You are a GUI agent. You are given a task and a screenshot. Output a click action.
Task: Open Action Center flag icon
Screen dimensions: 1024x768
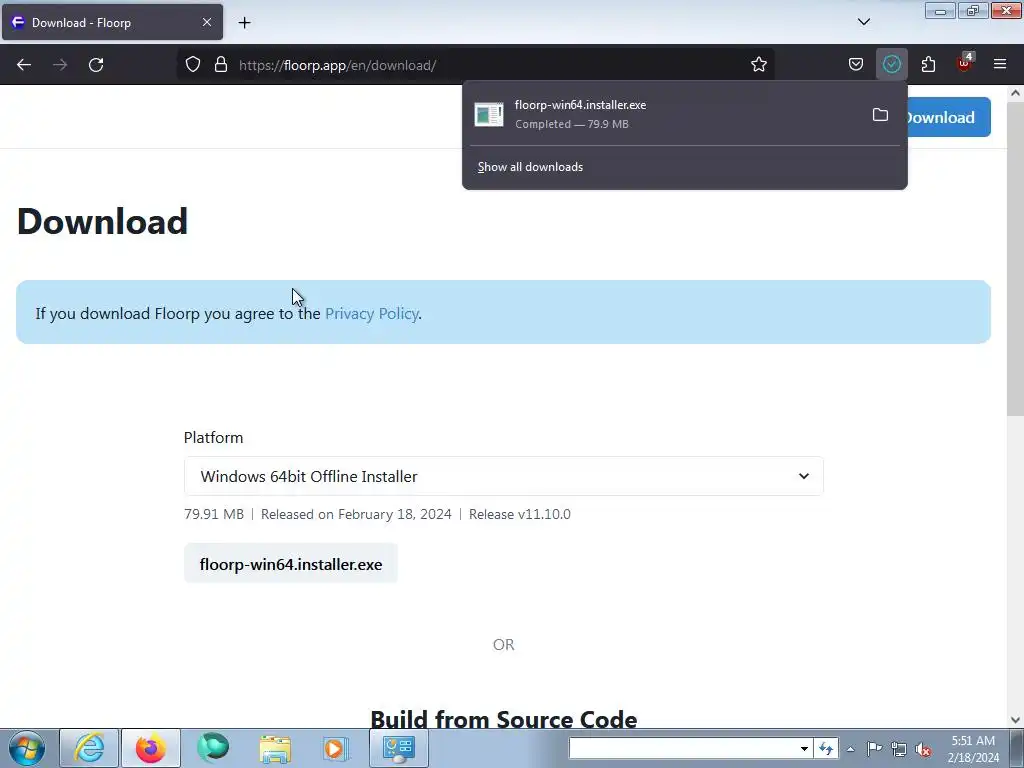click(x=874, y=749)
